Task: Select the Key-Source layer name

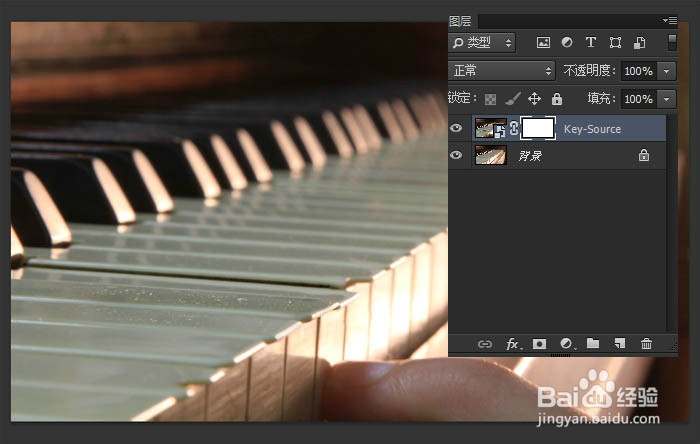Action: point(592,129)
